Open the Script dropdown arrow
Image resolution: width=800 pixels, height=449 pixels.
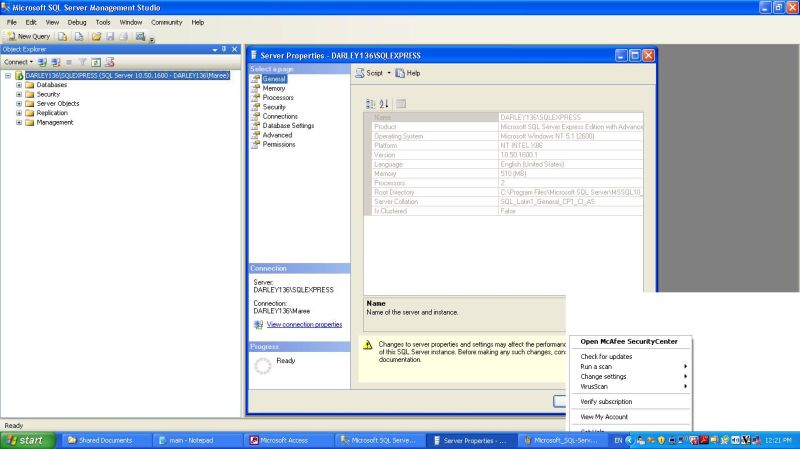(389, 73)
